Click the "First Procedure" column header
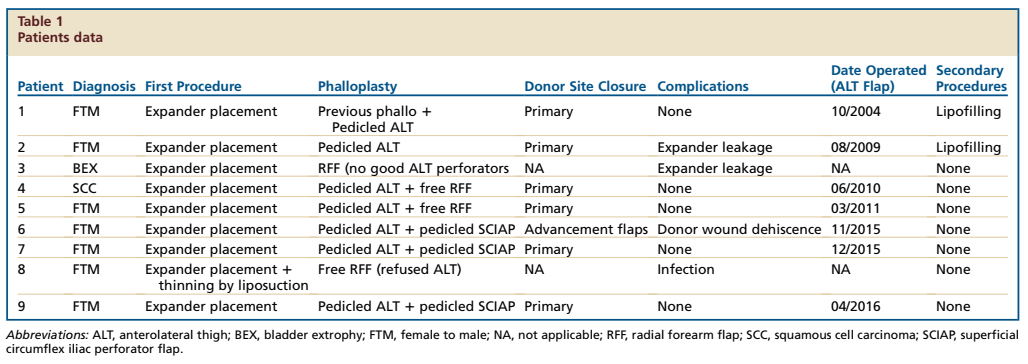Viewport: 1028px width, 364px height. [x=193, y=87]
